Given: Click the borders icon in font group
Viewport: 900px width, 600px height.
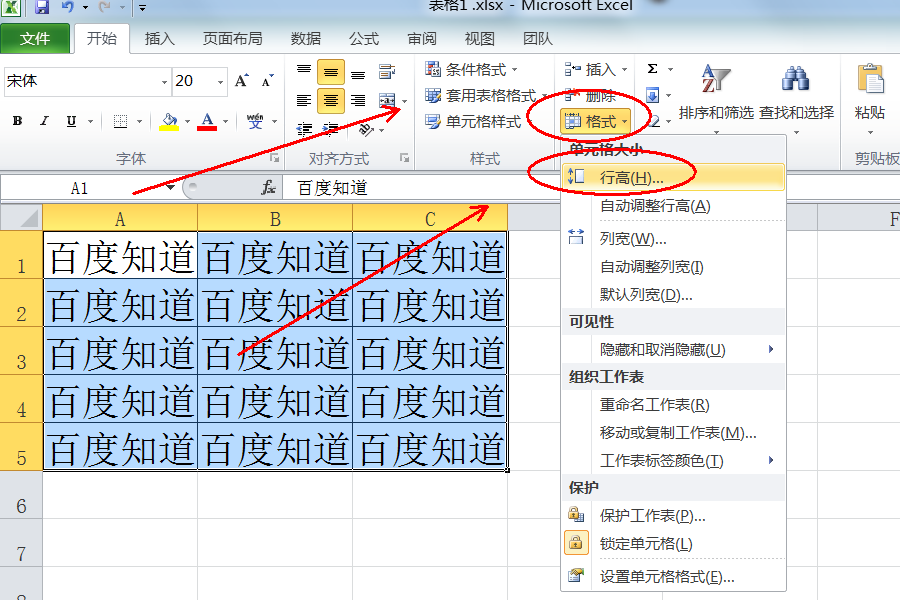Looking at the screenshot, I should click(x=120, y=121).
